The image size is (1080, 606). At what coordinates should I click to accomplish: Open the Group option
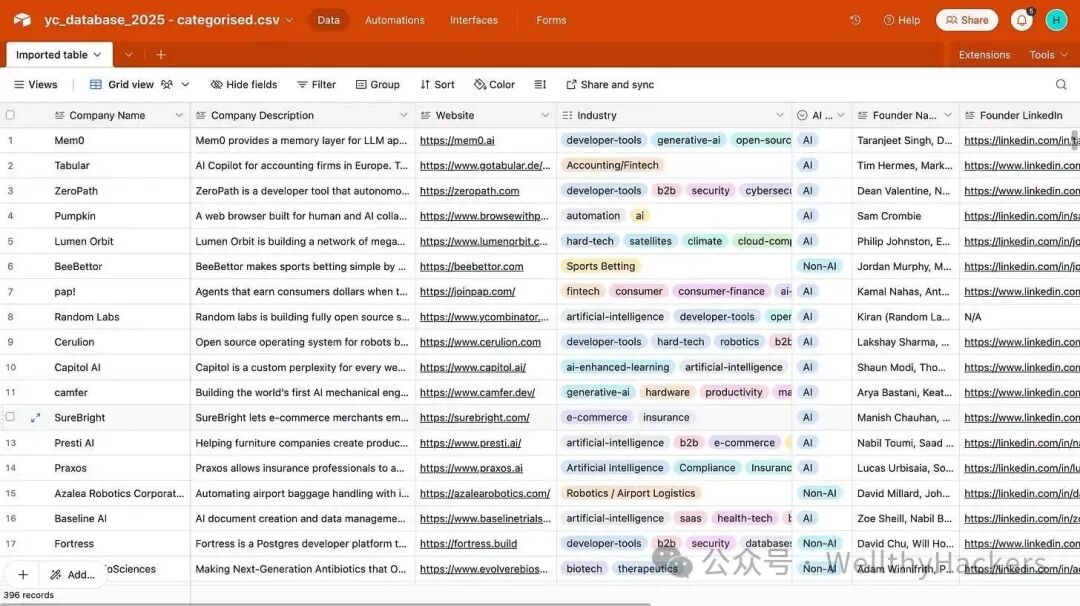point(377,85)
